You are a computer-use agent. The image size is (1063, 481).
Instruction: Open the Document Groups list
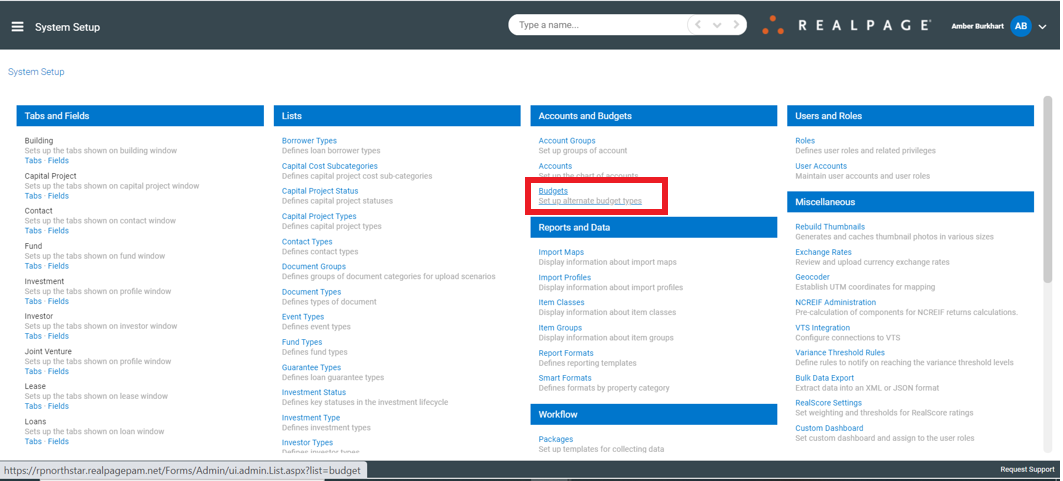click(314, 267)
